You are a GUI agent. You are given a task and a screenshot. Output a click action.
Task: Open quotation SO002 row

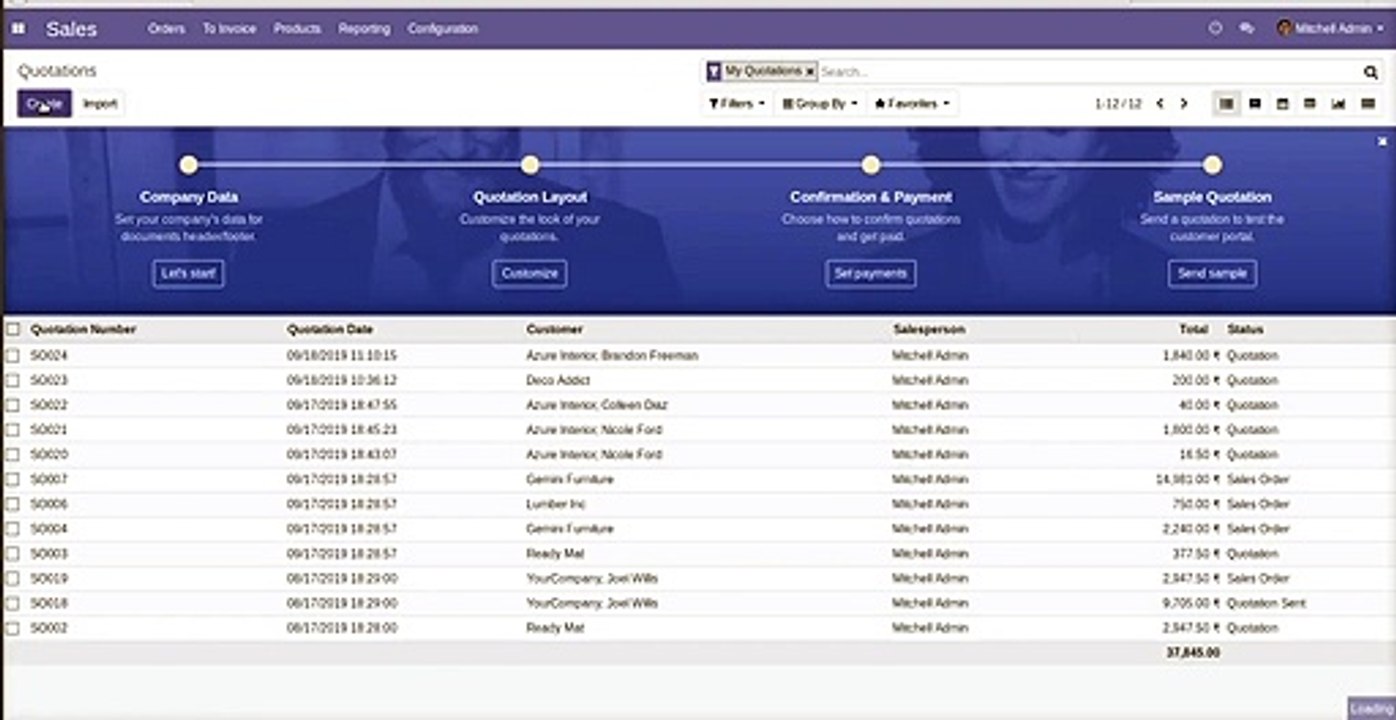tap(698, 628)
